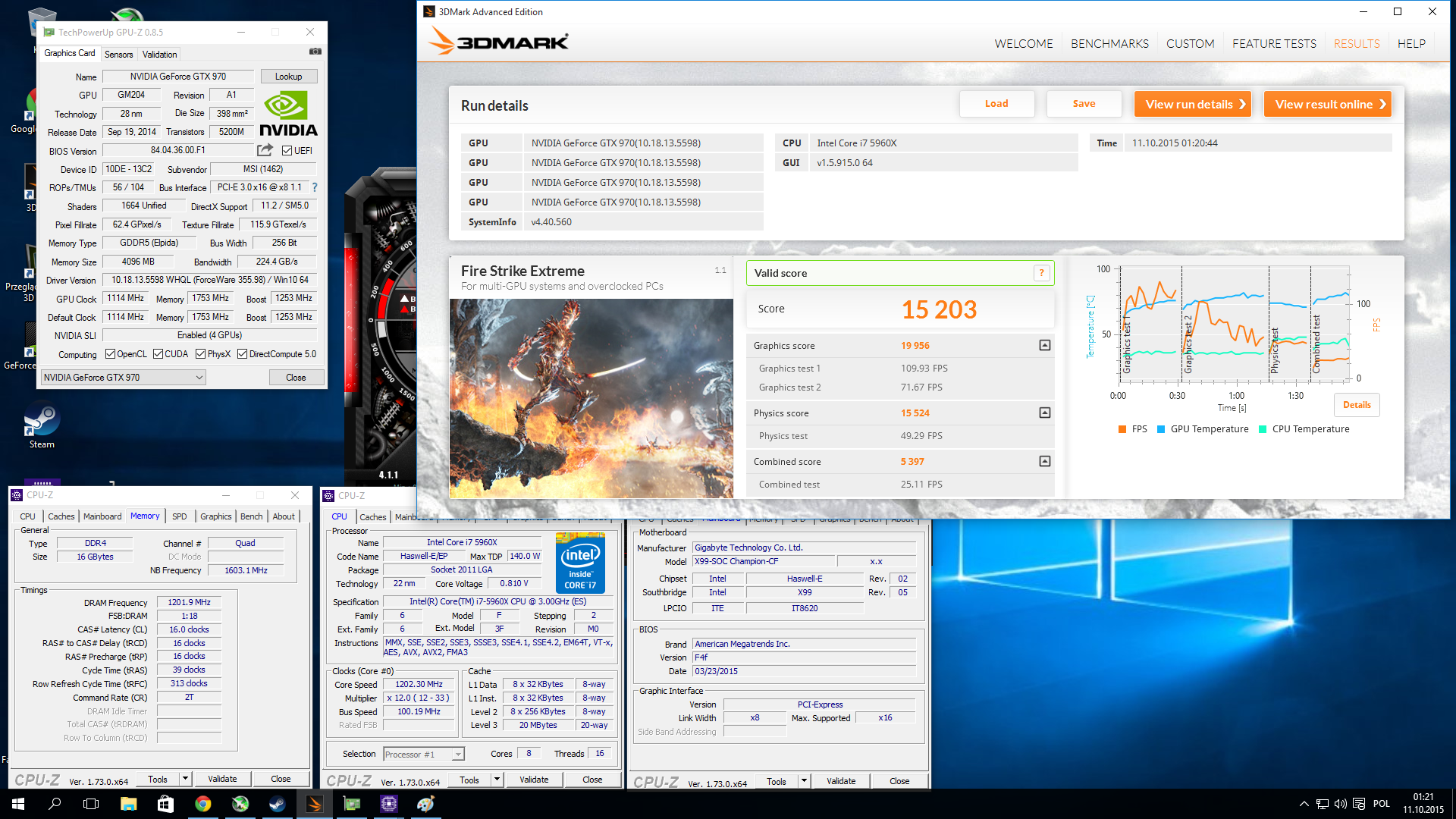Open the SPD tab in memory CPU-Z
Screen dimensions: 1456x819
click(x=179, y=516)
